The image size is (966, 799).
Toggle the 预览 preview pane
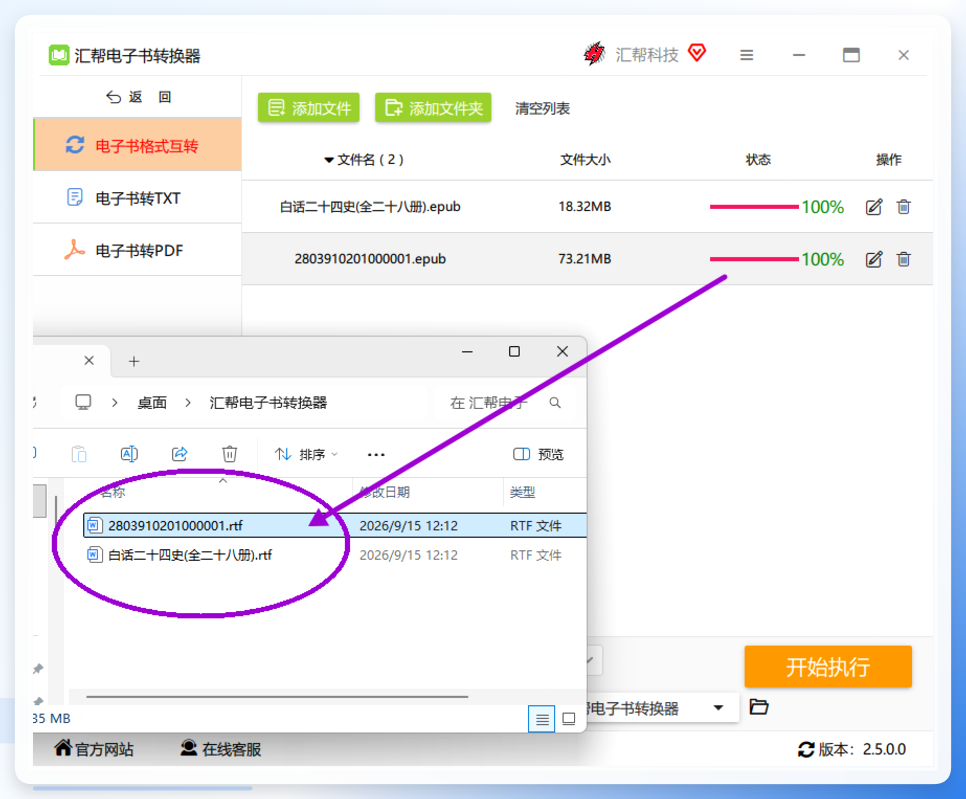coord(538,455)
